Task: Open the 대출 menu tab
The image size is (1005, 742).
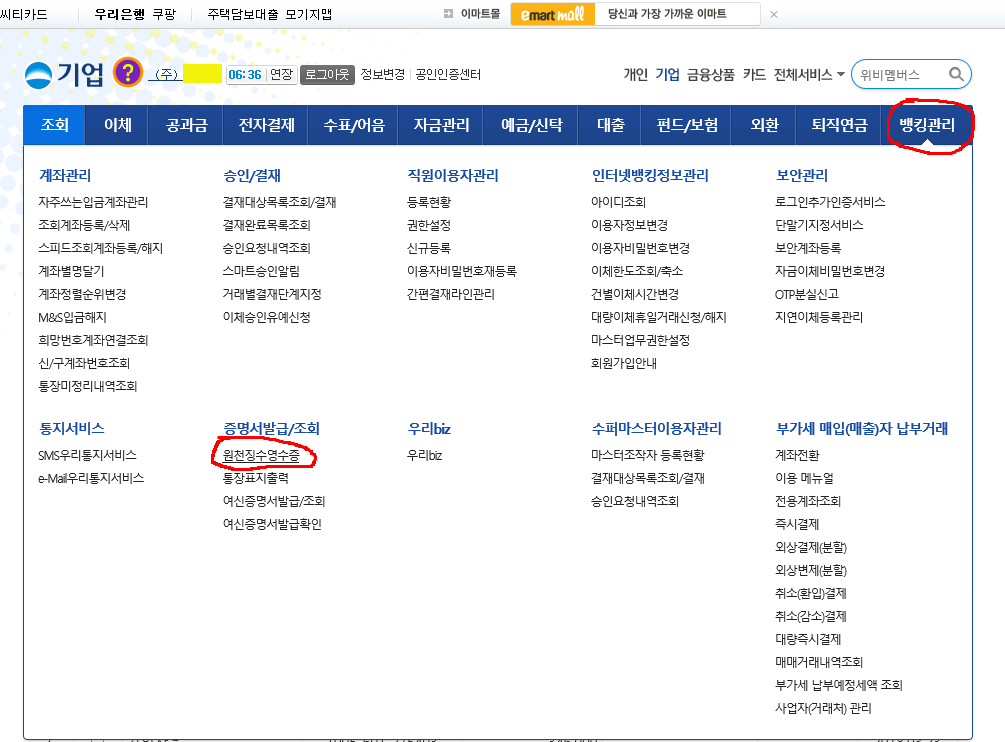Action: click(610, 125)
